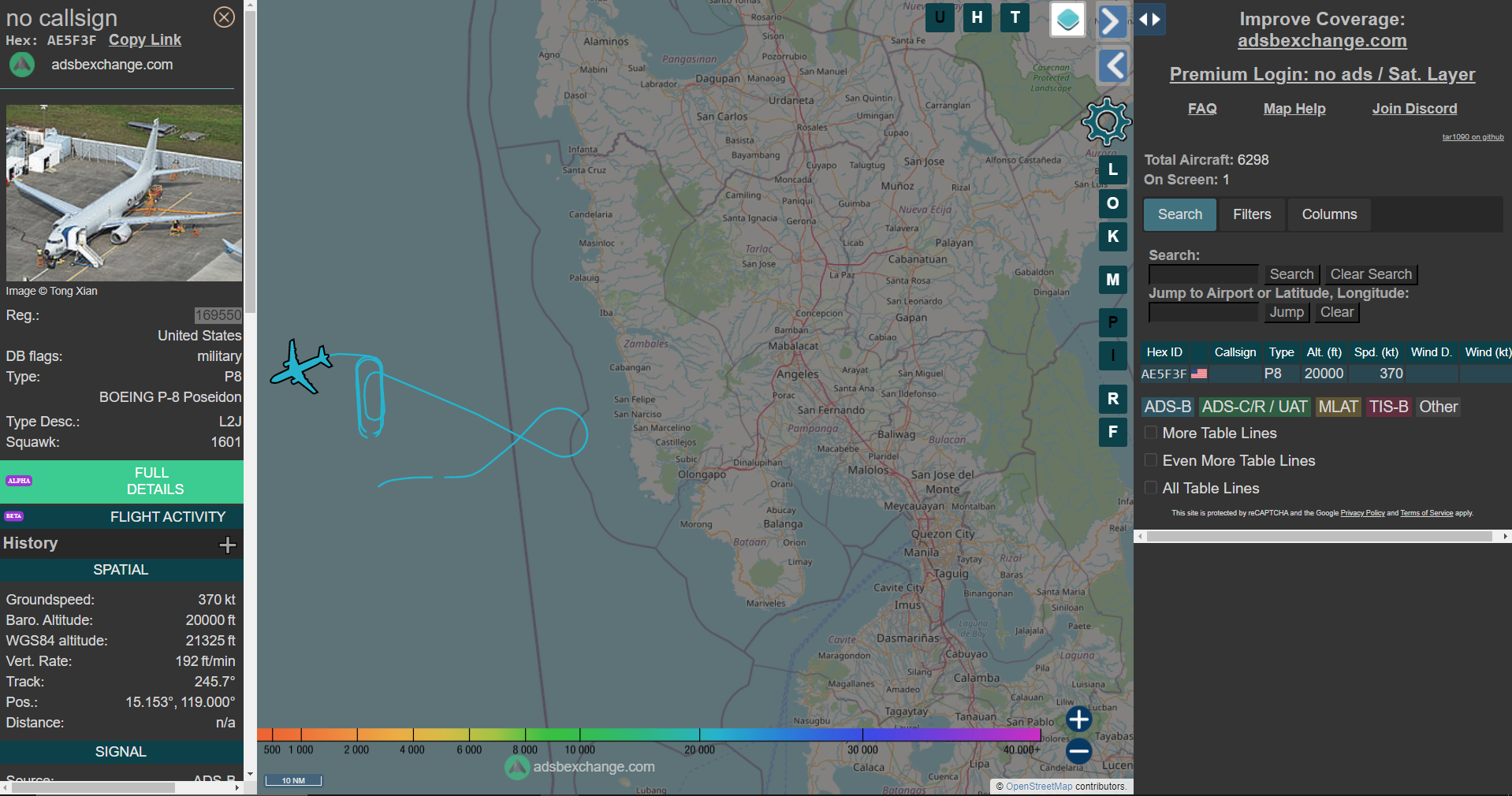Zoom out the map

pyautogui.click(x=1079, y=751)
